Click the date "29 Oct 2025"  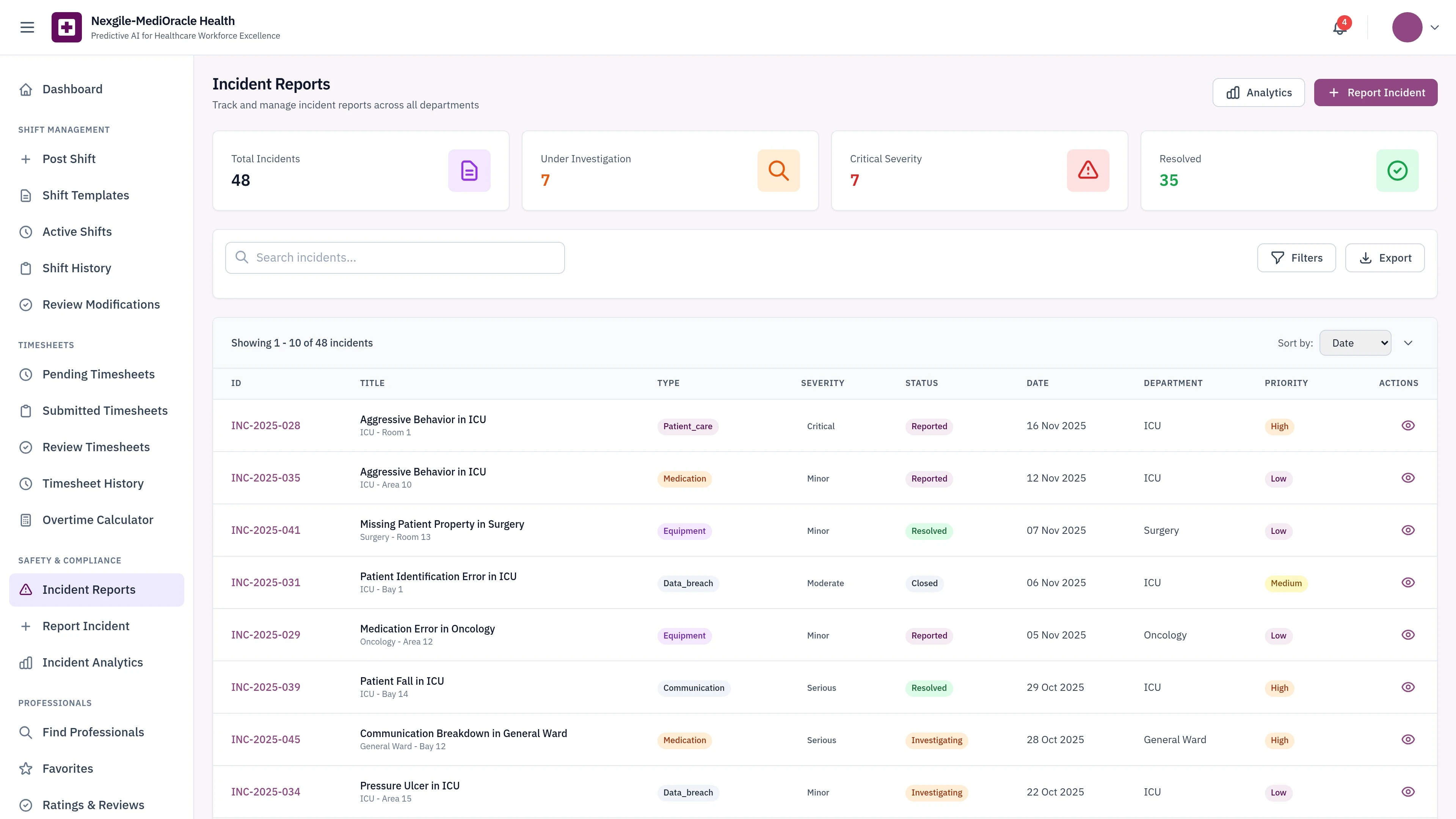[x=1055, y=687]
